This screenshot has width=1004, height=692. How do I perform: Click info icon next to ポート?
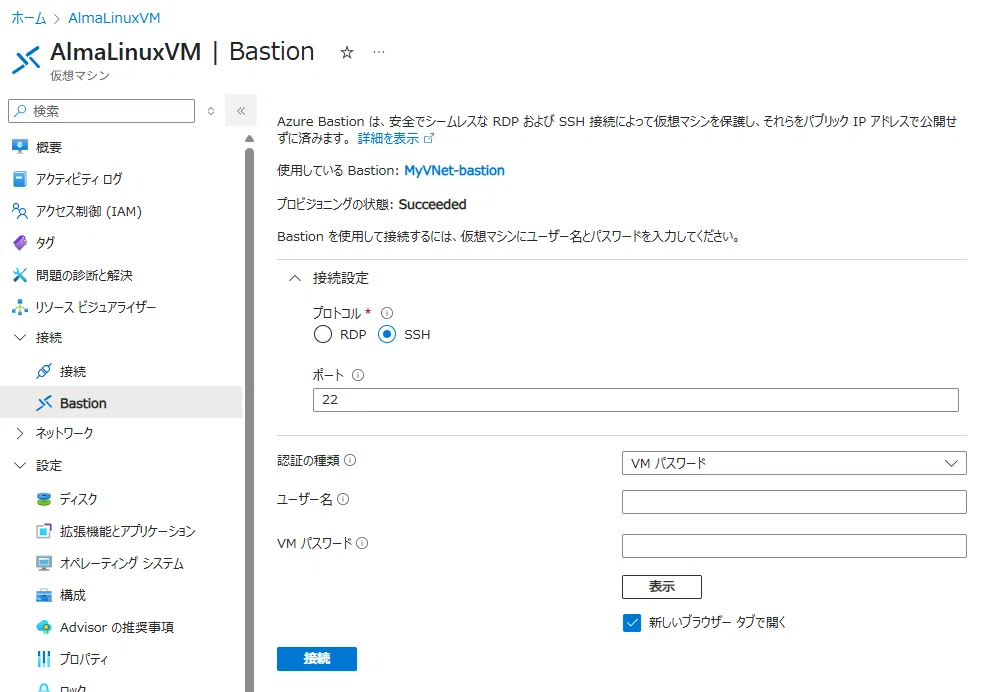[x=358, y=375]
